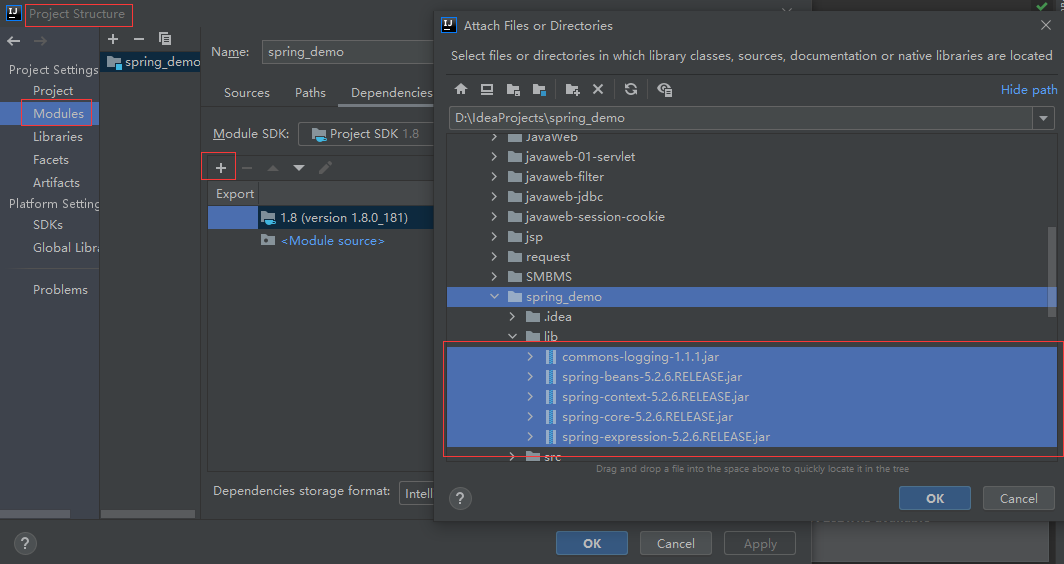Click the Hide path link
Viewport: 1064px width, 564px height.
[1029, 90]
